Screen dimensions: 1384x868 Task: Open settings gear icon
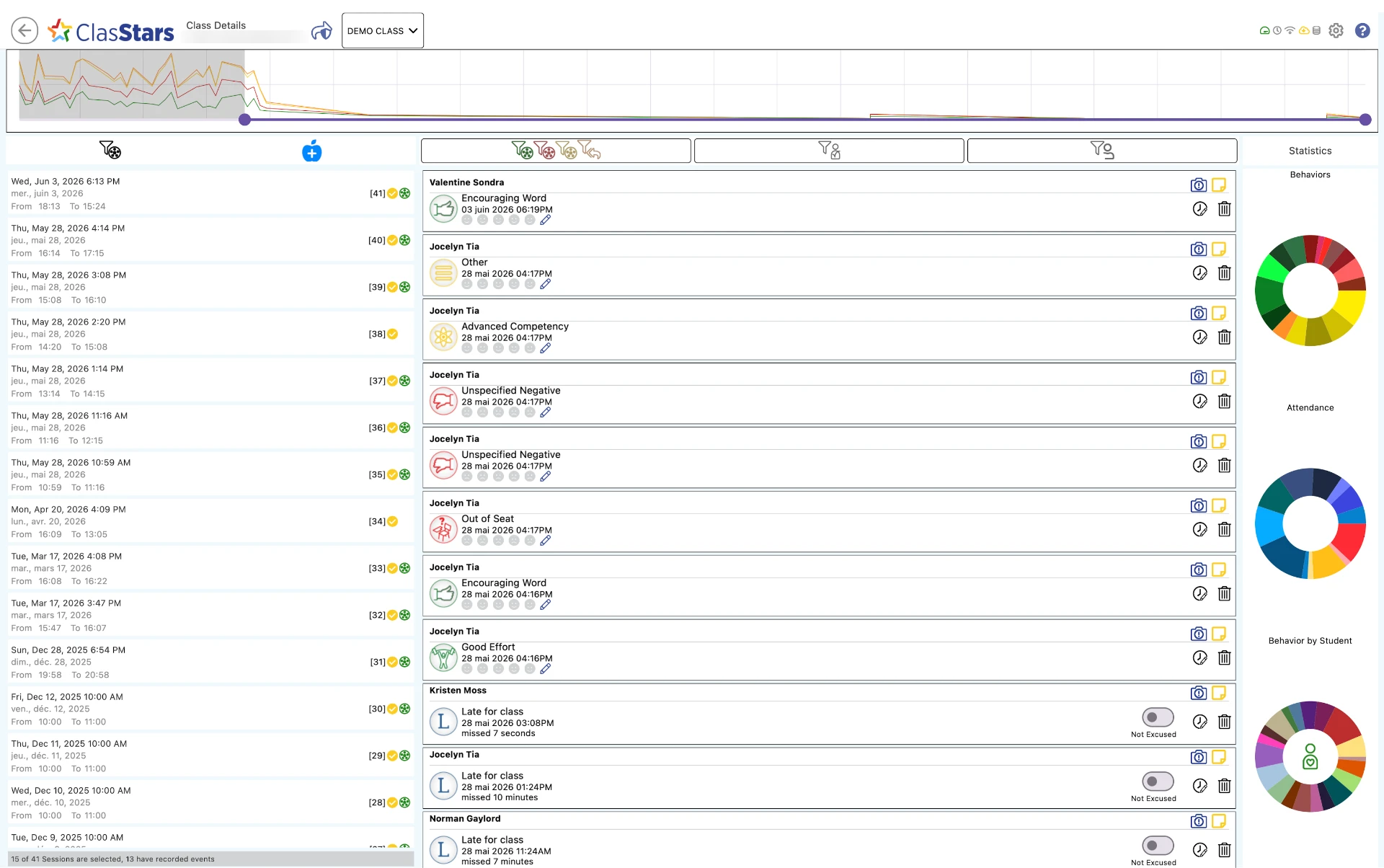click(1336, 30)
